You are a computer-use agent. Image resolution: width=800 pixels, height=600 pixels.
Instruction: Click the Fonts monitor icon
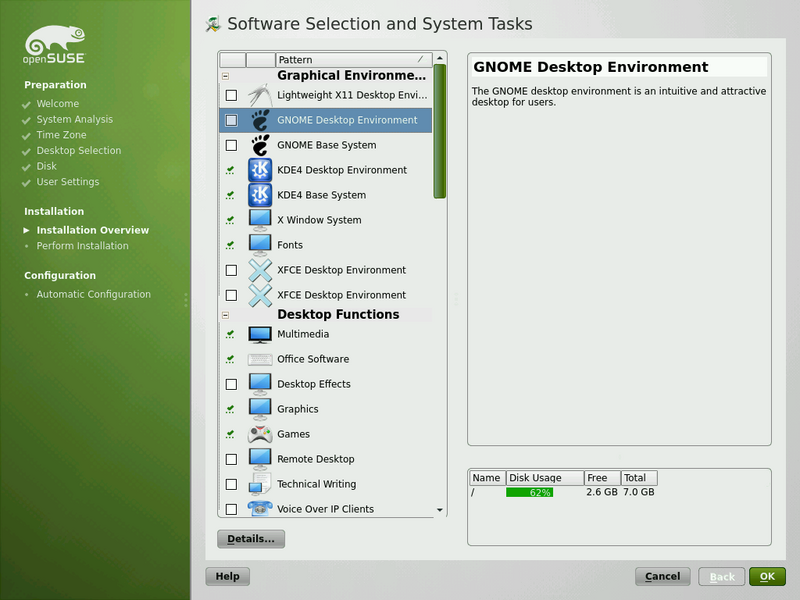[x=260, y=245]
